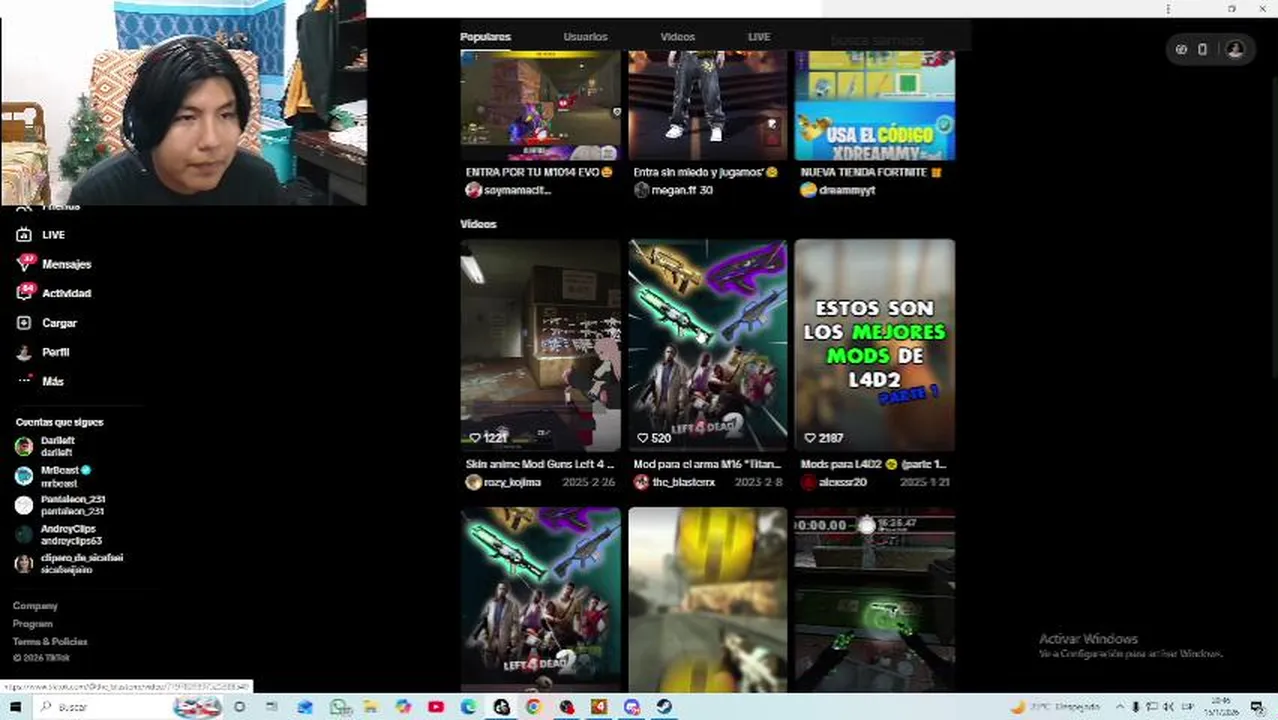Click heart icon on the 520-likes video
1278x720 pixels.
[642, 438]
